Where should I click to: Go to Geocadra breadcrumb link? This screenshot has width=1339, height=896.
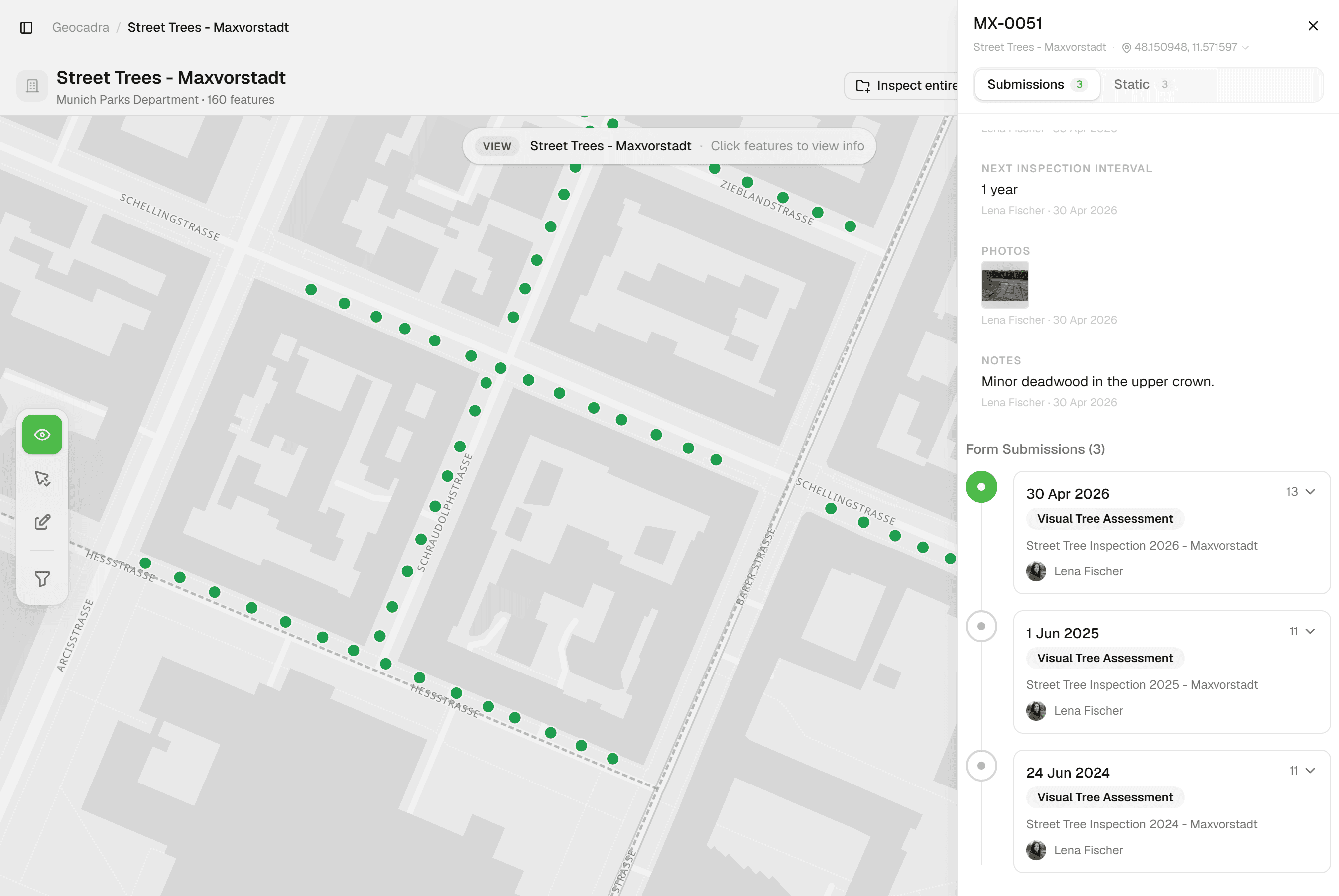[x=81, y=27]
